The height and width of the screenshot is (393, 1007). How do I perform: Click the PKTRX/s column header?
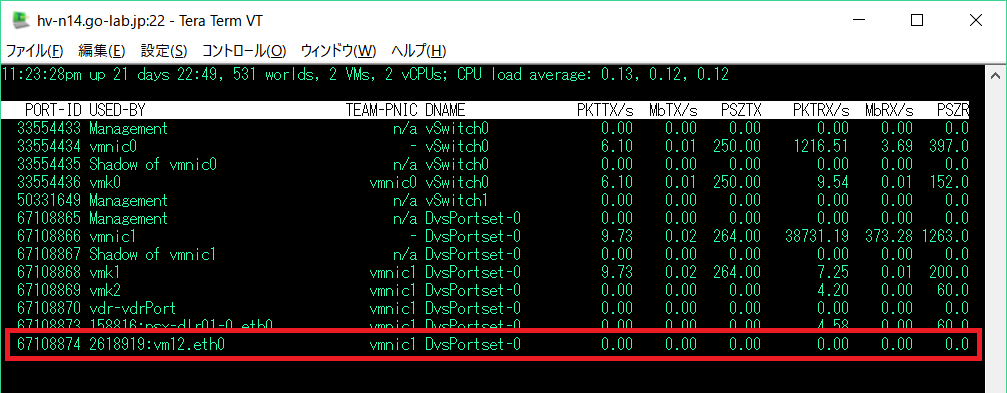821,110
